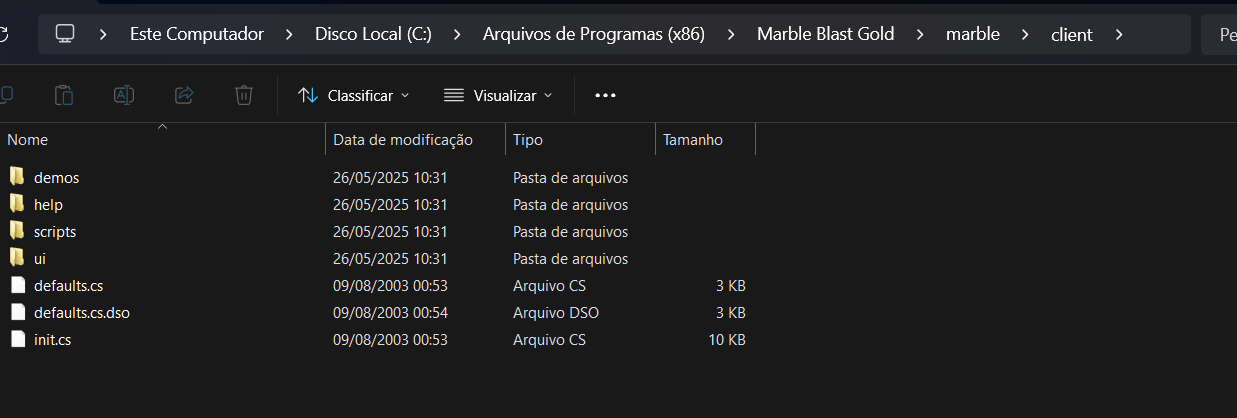The height and width of the screenshot is (418, 1237).
Task: Go to Disco Local (C:) breadcrumb
Action: click(373, 34)
